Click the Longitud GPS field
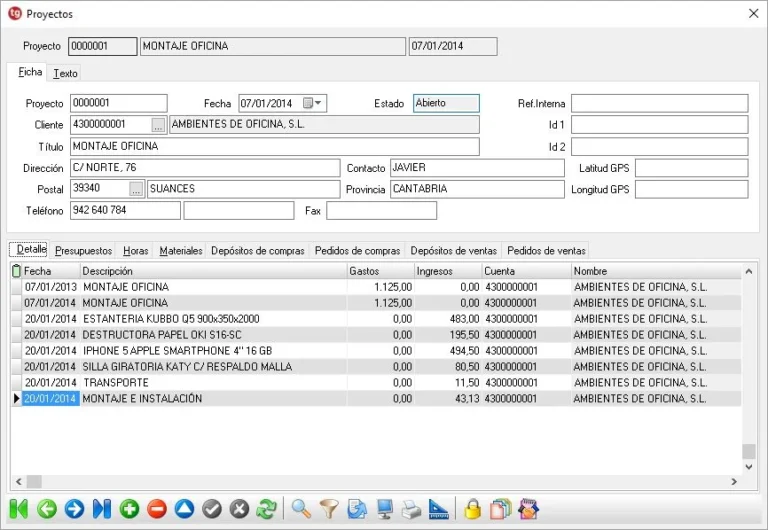This screenshot has width=768, height=530. pyautogui.click(x=692, y=190)
